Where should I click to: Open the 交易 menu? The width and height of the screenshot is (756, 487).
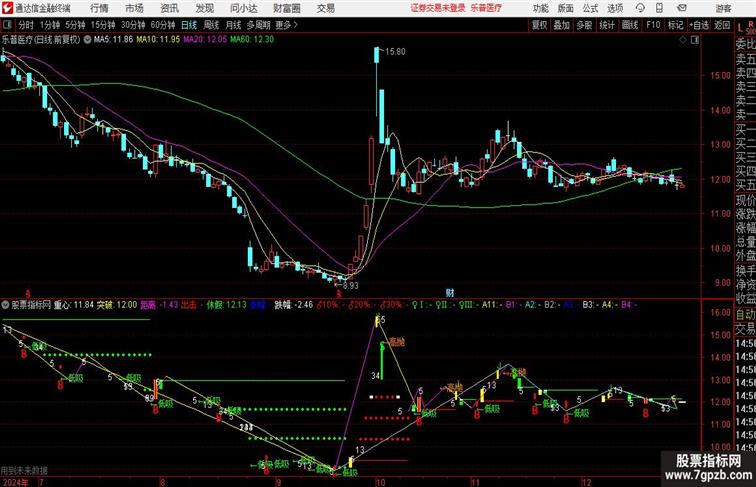[325, 8]
